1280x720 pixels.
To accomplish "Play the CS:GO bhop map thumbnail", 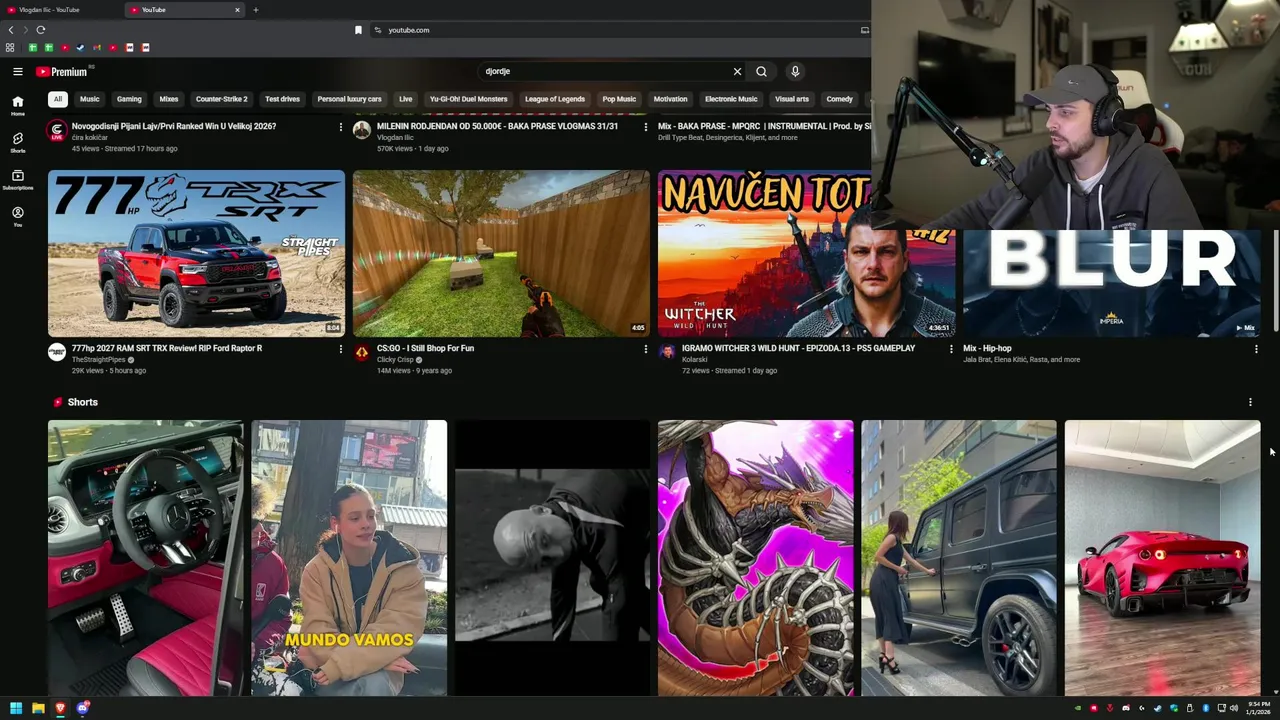I will click(501, 253).
